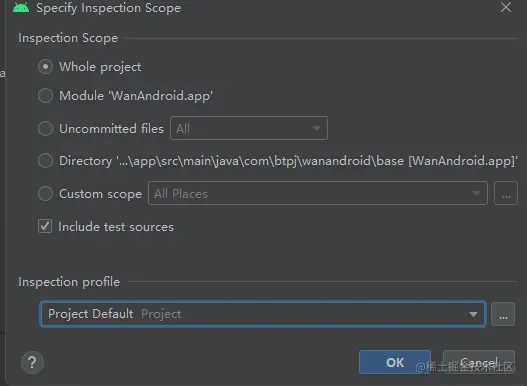527x386 pixels.
Task: Open the Uncommitted files All dropdown
Action: coord(249,128)
